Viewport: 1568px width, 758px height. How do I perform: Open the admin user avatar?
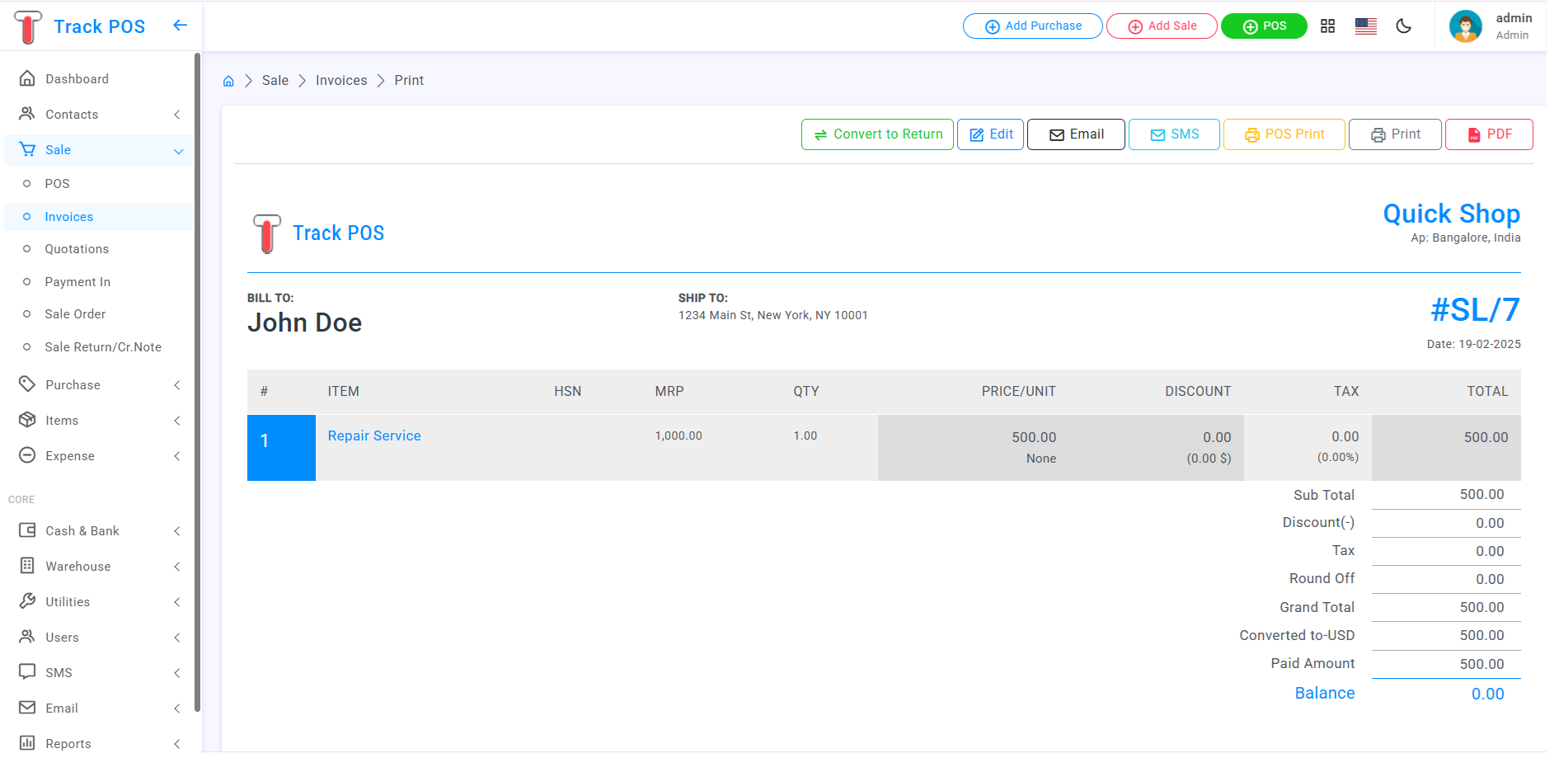coord(1465,26)
